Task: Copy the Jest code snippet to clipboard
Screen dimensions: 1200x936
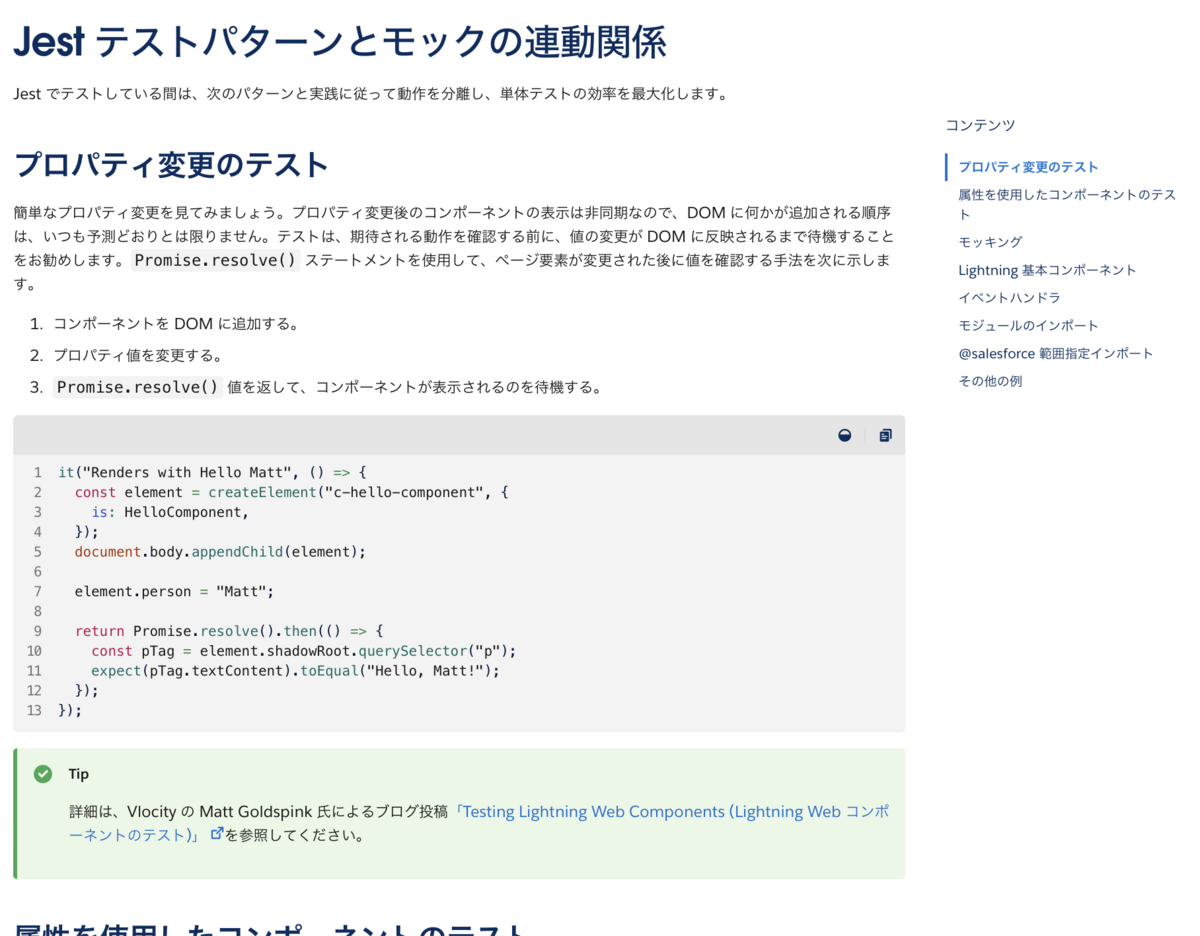Action: coord(884,435)
